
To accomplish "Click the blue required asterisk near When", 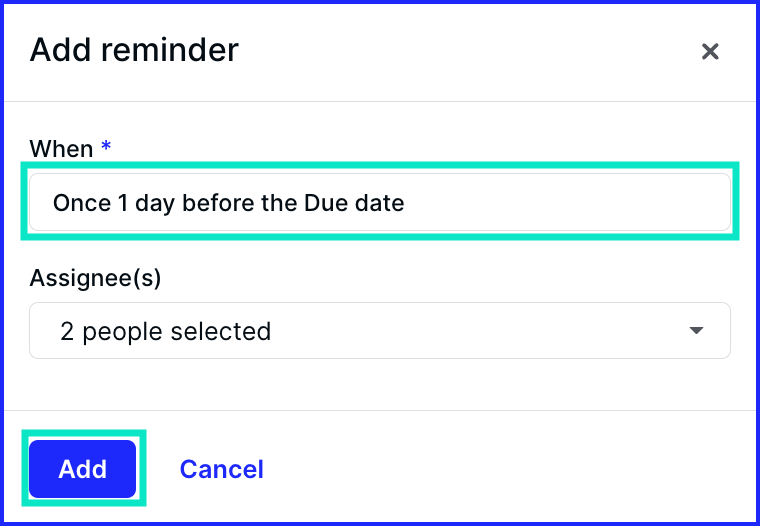I will tap(106, 145).
